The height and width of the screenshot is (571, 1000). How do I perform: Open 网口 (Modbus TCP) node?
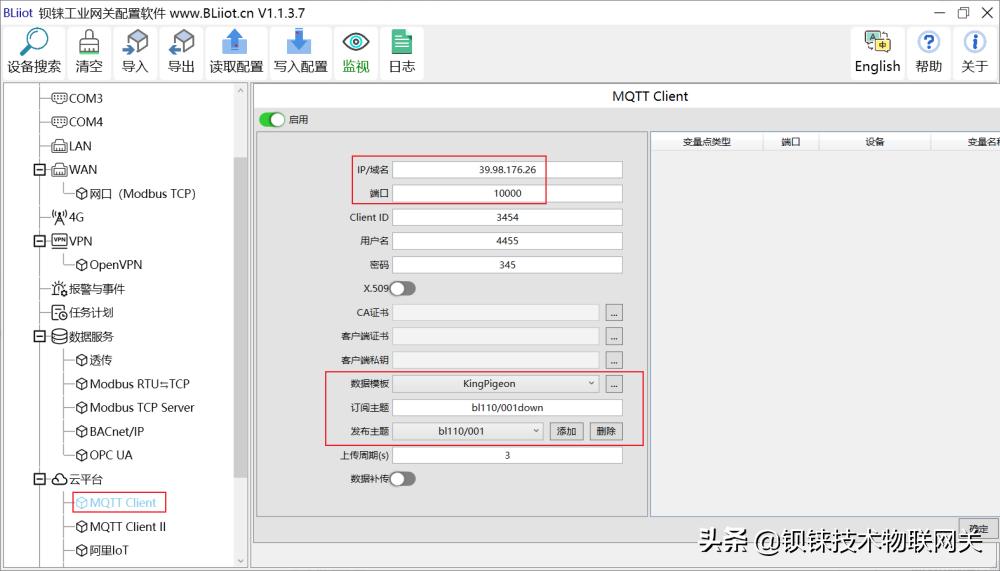[136, 193]
